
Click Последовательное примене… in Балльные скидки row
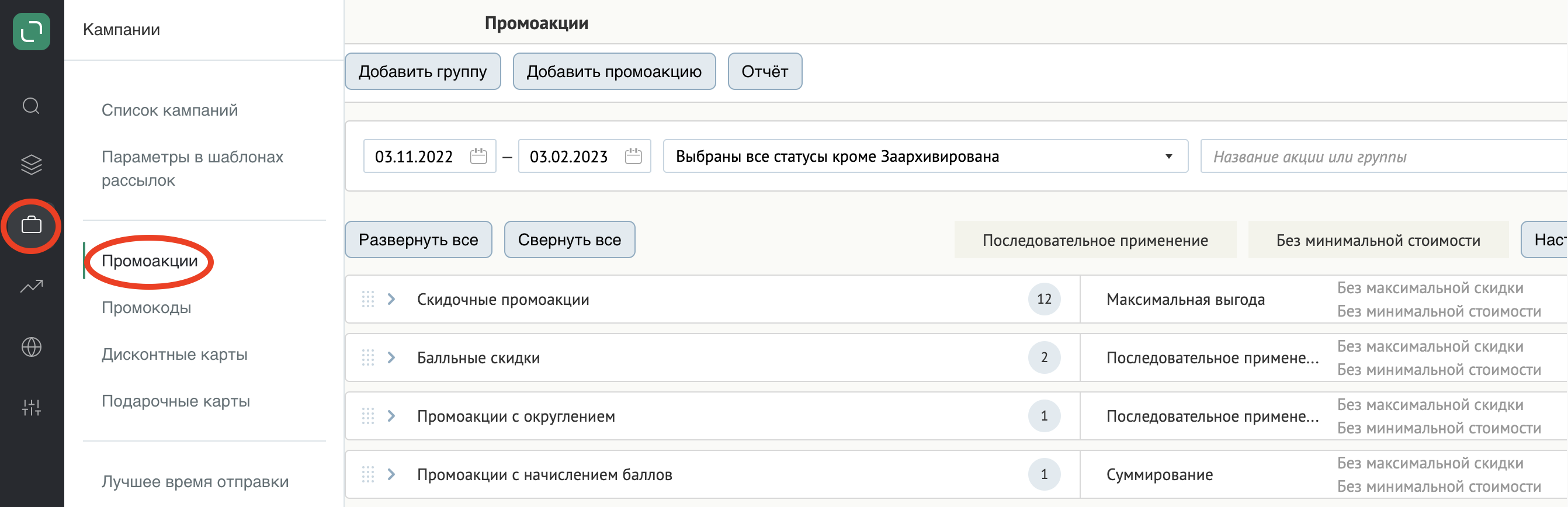tap(1213, 358)
